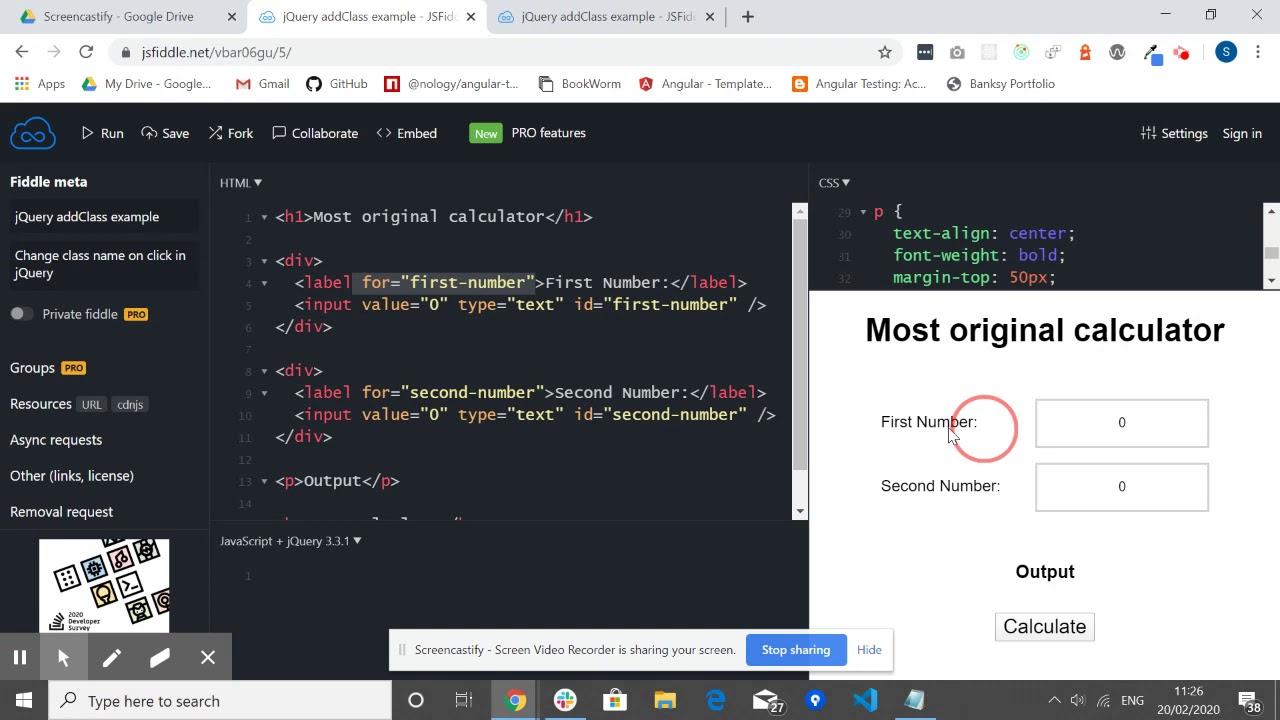Pause the Screencastify recording

(x=19, y=657)
